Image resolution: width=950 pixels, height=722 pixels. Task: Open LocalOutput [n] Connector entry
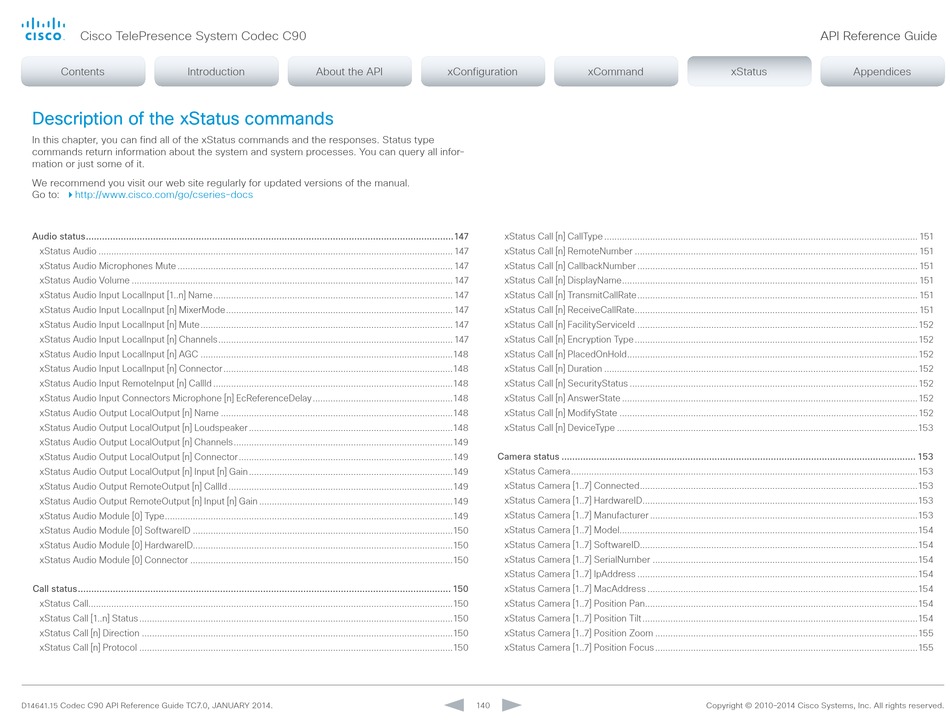pos(254,457)
